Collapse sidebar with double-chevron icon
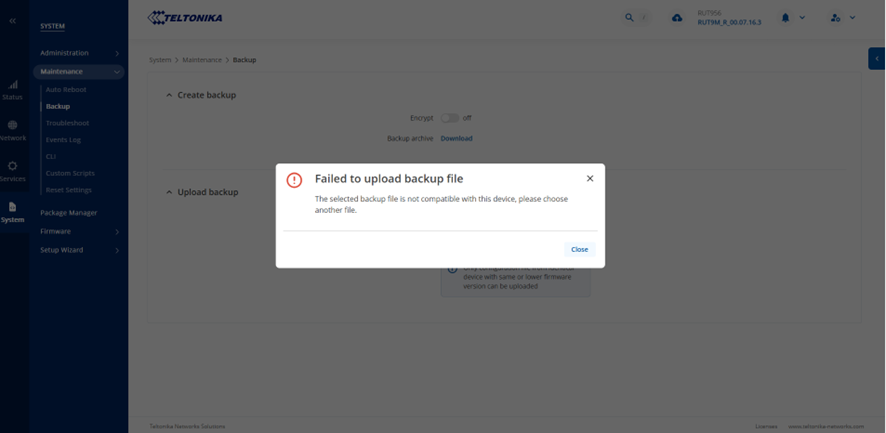 point(13,21)
